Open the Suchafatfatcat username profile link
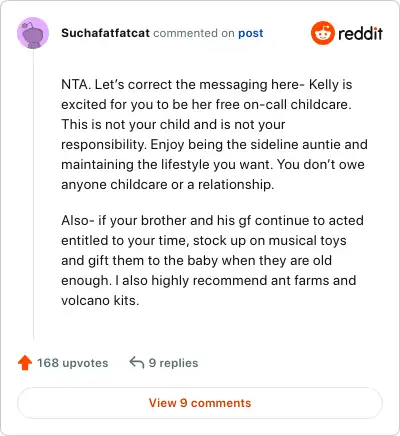The height and width of the screenshot is (436, 400). point(105,33)
